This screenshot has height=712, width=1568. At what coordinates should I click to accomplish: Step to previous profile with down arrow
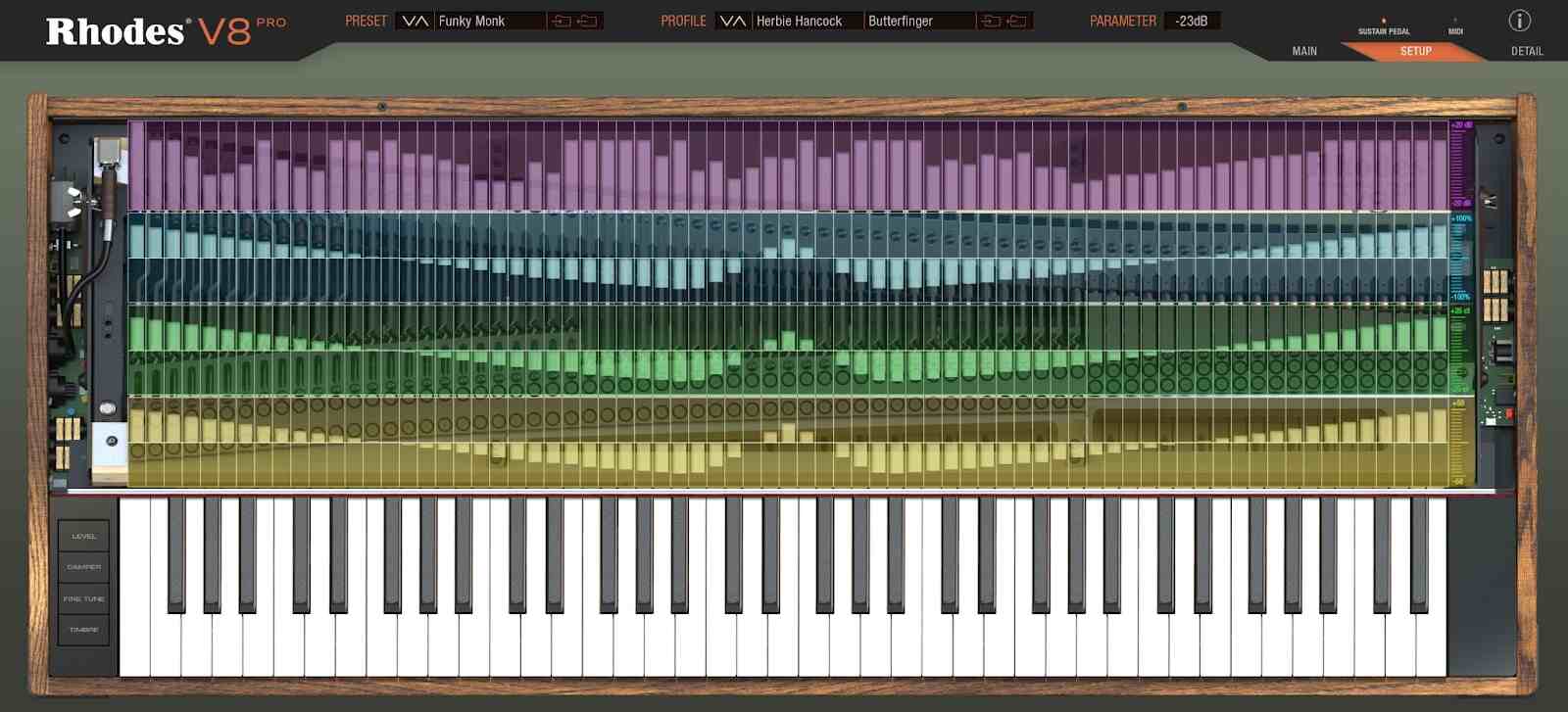[726, 21]
